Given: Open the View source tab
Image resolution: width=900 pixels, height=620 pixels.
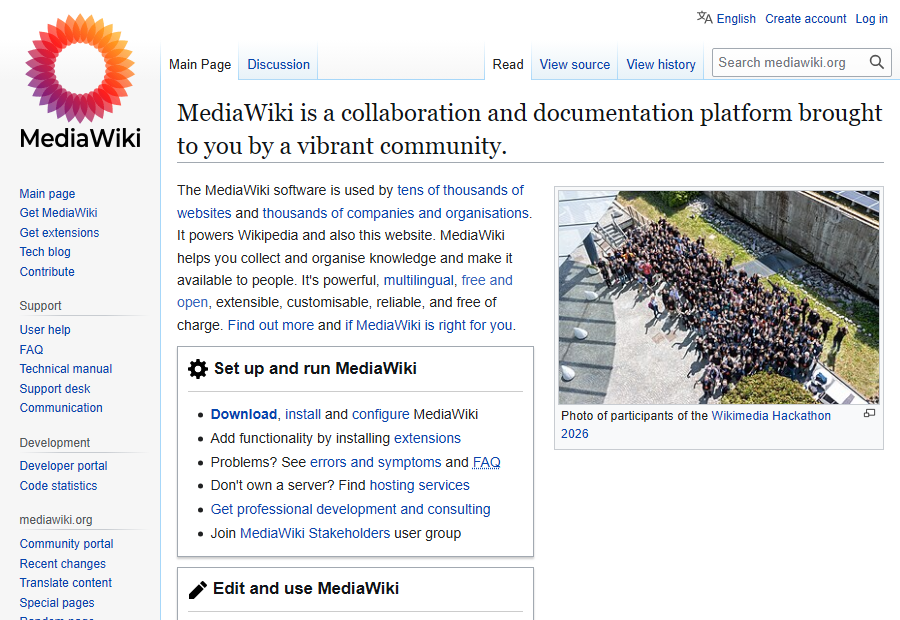Looking at the screenshot, I should point(575,64).
